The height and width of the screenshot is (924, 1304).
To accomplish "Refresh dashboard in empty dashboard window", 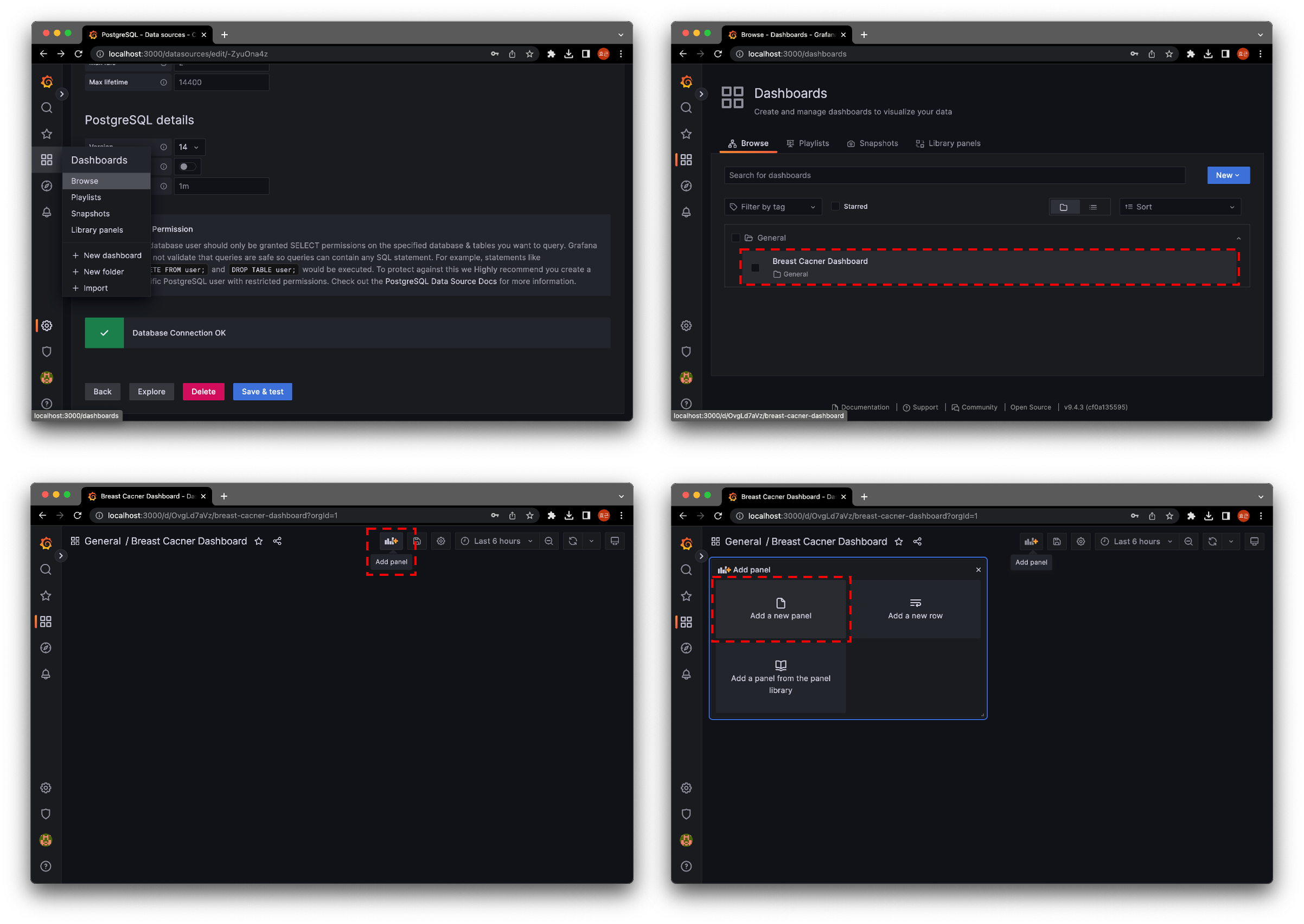I will [x=573, y=541].
